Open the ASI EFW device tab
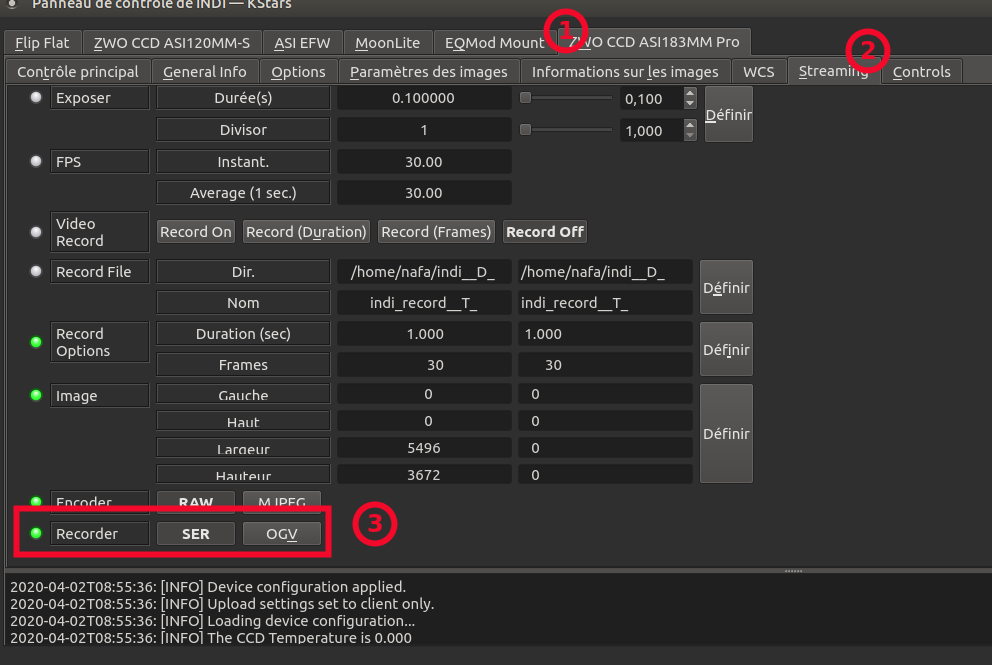 tap(302, 42)
